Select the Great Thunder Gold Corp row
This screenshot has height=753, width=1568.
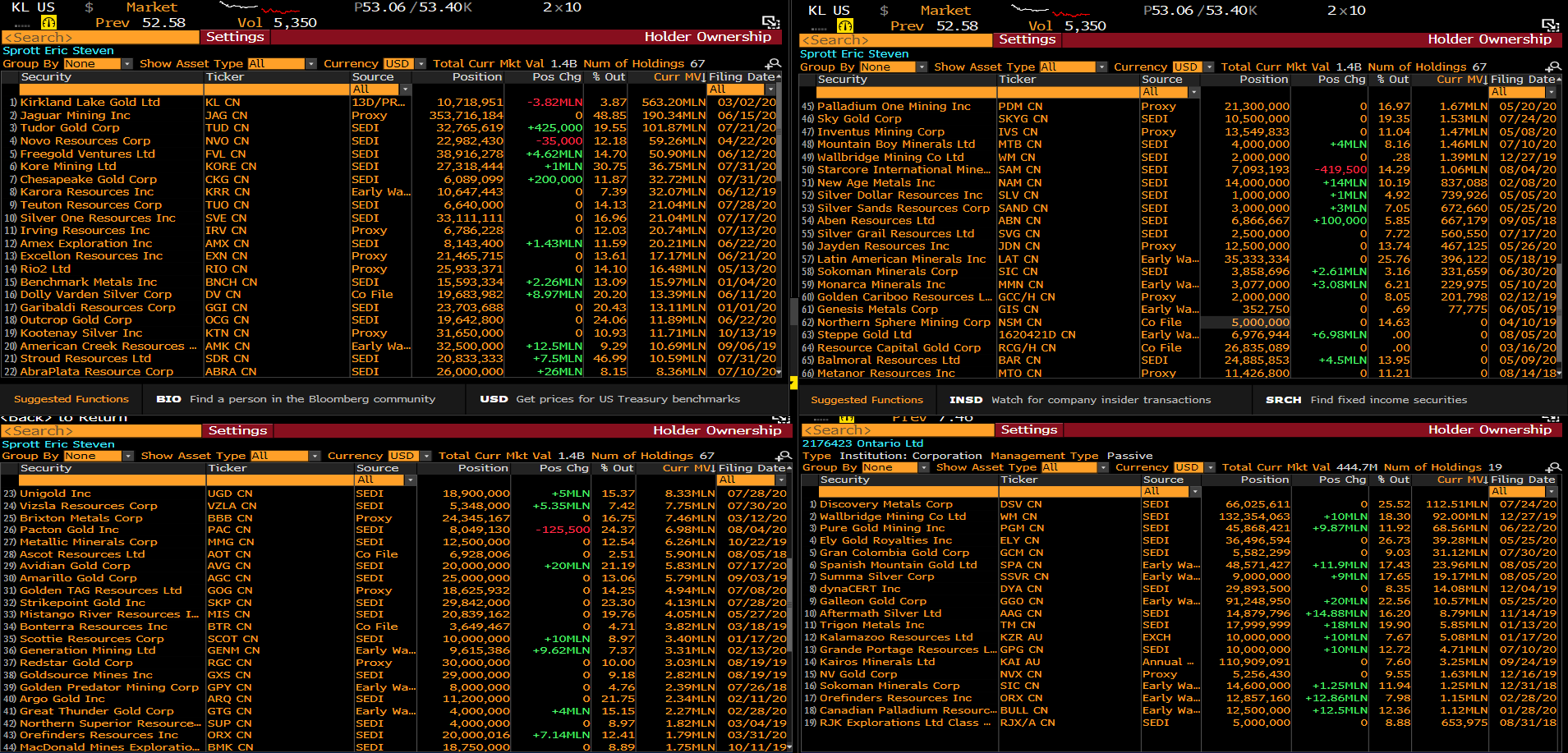coord(395,711)
